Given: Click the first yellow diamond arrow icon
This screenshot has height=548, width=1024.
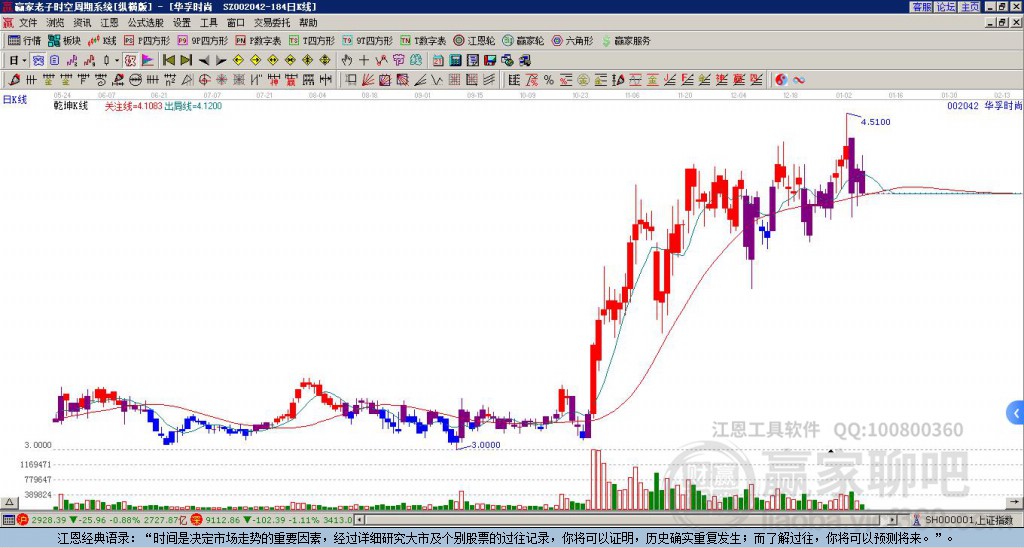Looking at the screenshot, I should 238,61.
